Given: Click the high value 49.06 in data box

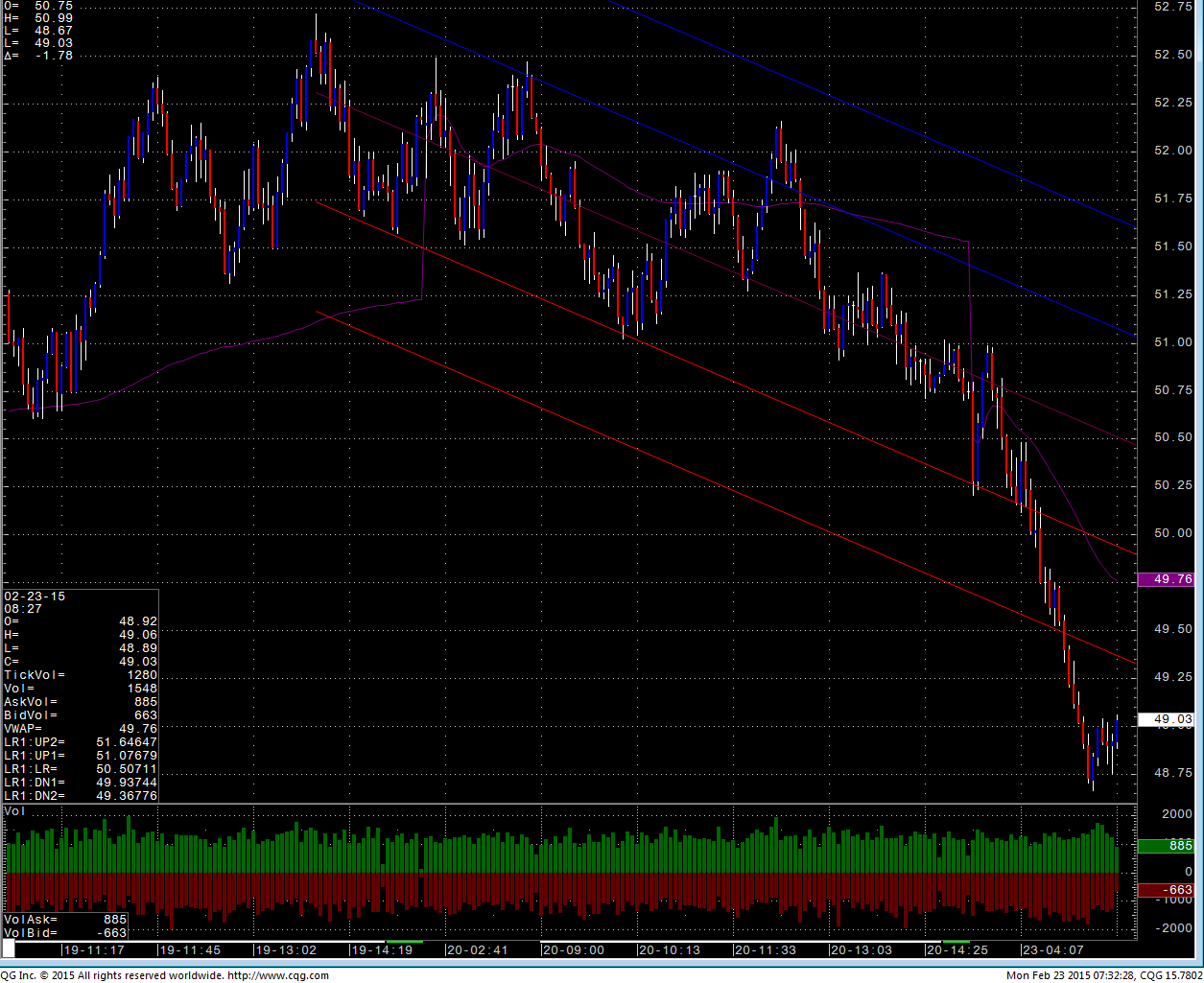Looking at the screenshot, I should pyautogui.click(x=138, y=635).
